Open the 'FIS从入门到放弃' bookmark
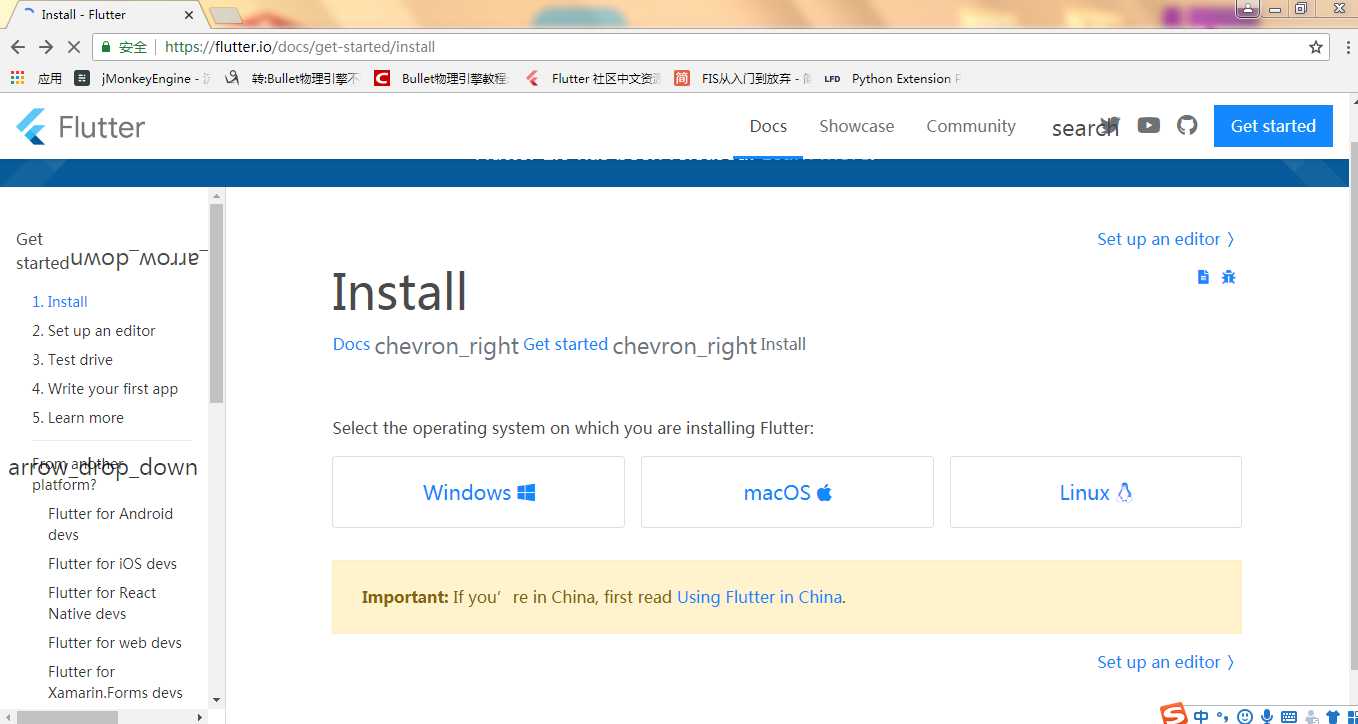1358x724 pixels. (x=742, y=78)
